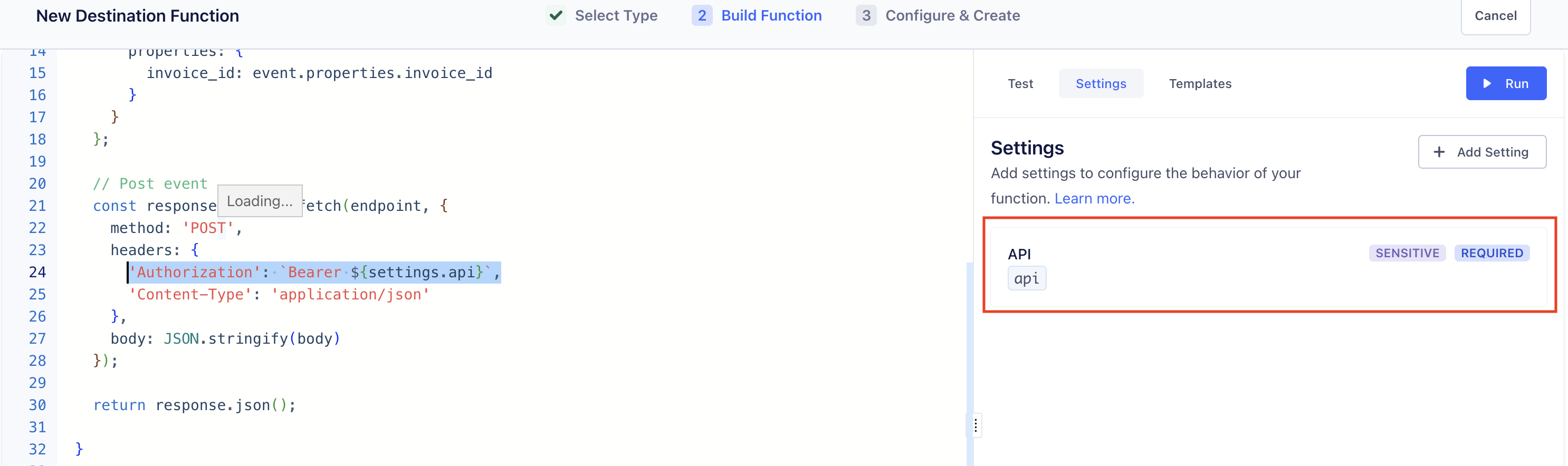The width and height of the screenshot is (1568, 466).
Task: Click the three-dot panel resize handle
Action: [975, 425]
